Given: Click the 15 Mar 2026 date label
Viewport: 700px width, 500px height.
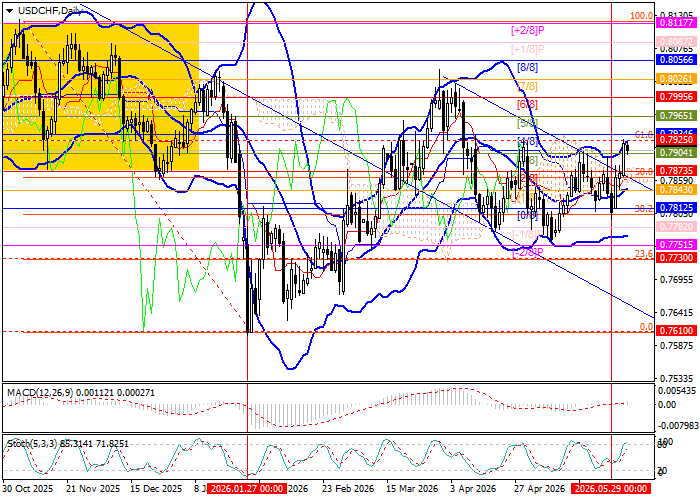Looking at the screenshot, I should (x=412, y=488).
